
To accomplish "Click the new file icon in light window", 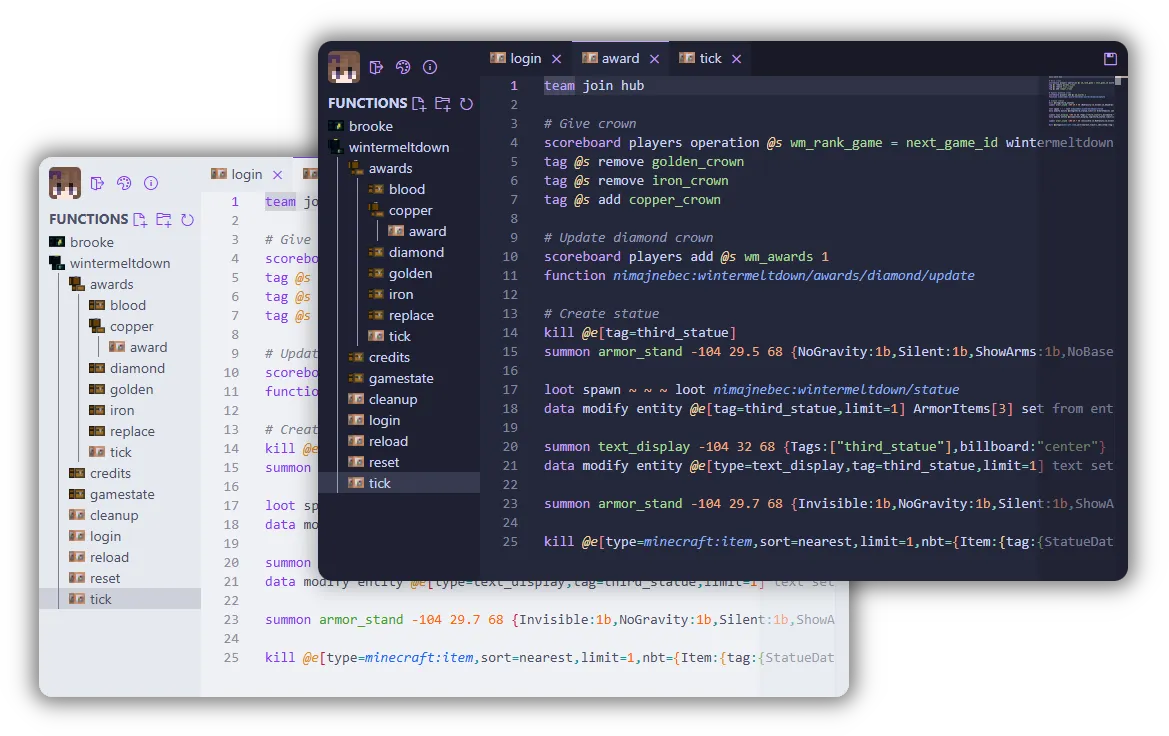I will click(140, 219).
